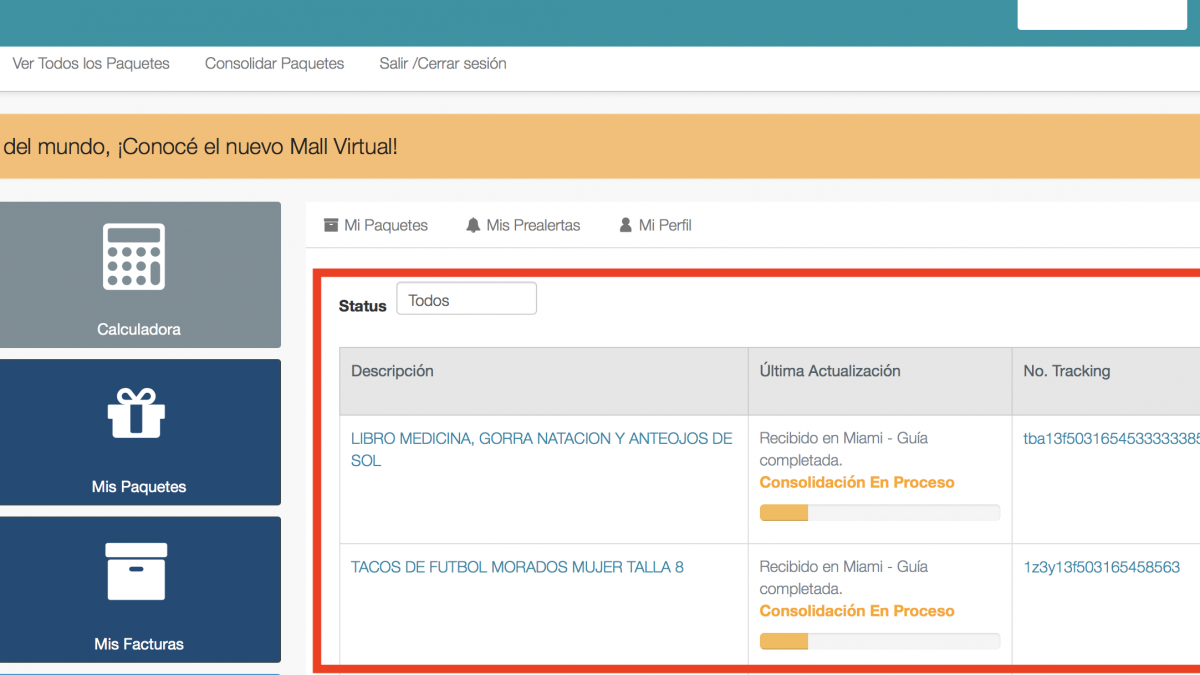
Task: Select Ver Todos los Paquetes menu item
Action: tap(91, 63)
